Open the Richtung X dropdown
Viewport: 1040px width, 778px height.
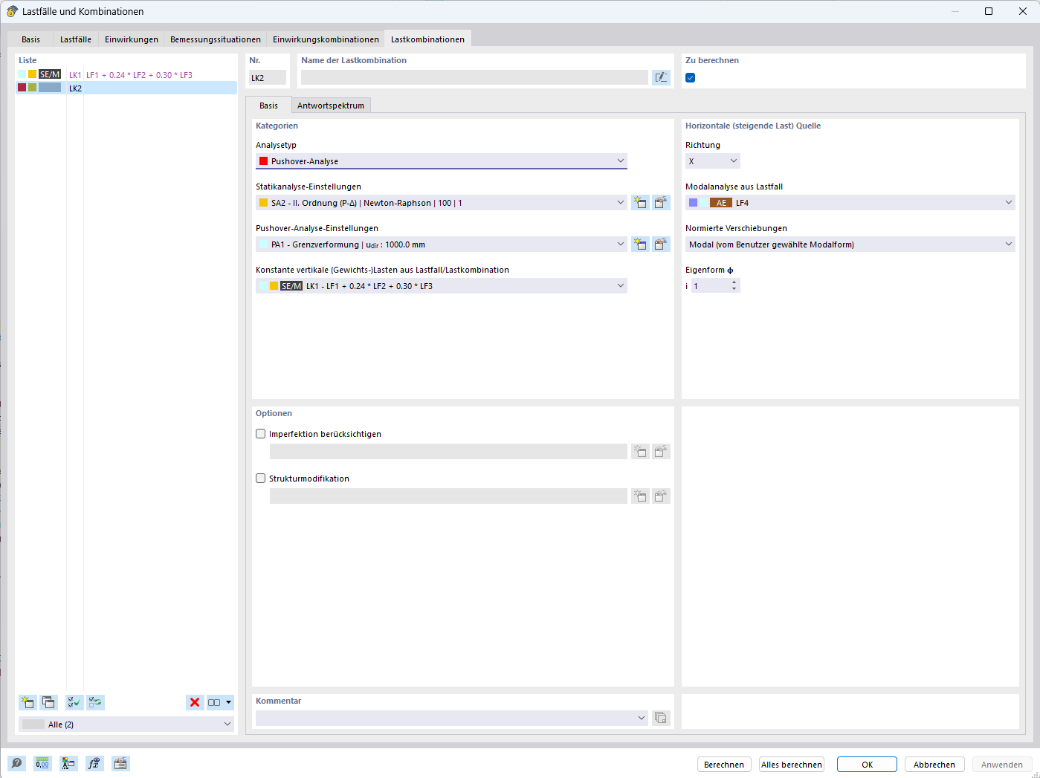712,161
